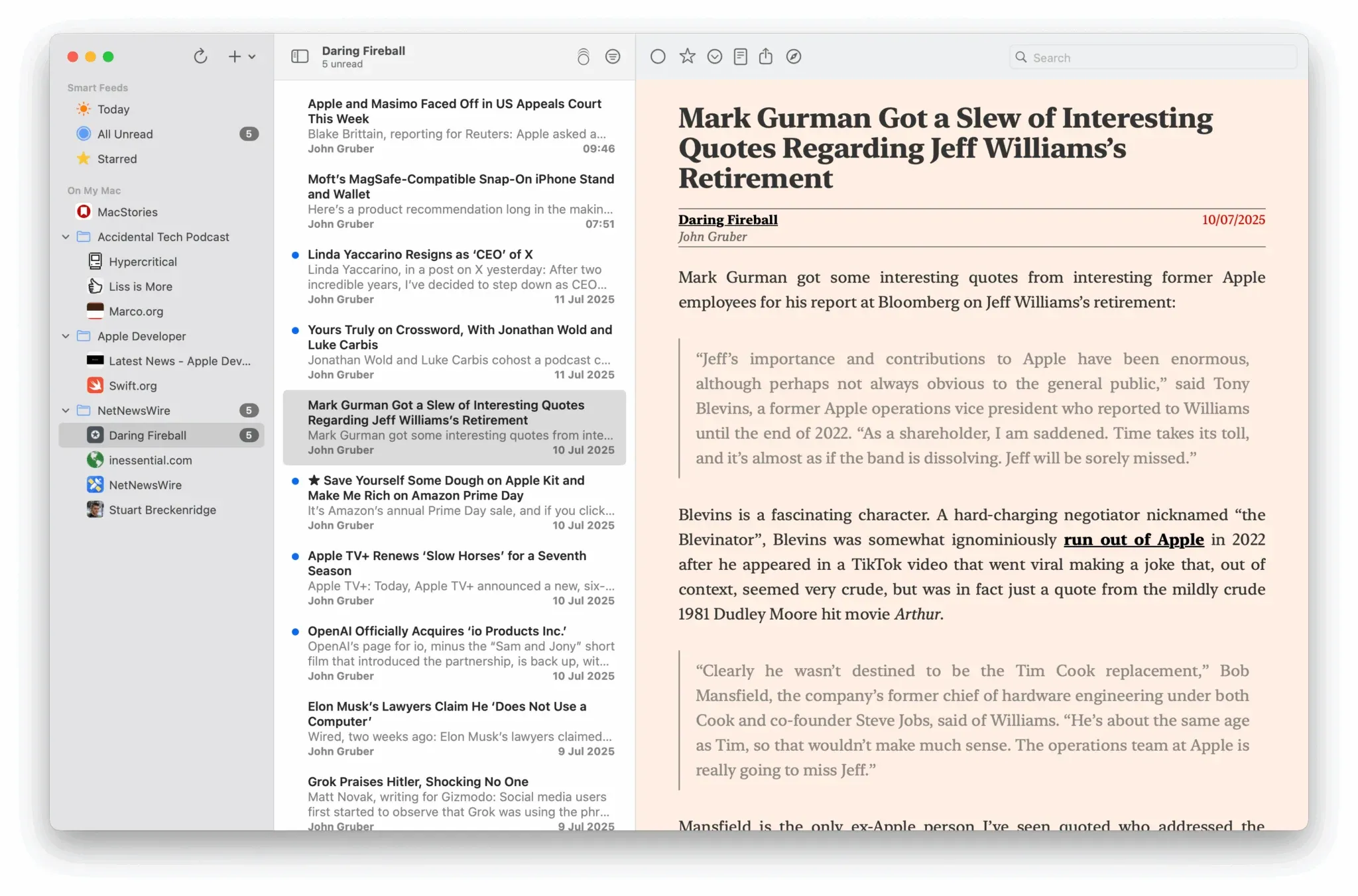This screenshot has height=896, width=1358.
Task: Click next unread arrow icon
Action: [x=714, y=57]
